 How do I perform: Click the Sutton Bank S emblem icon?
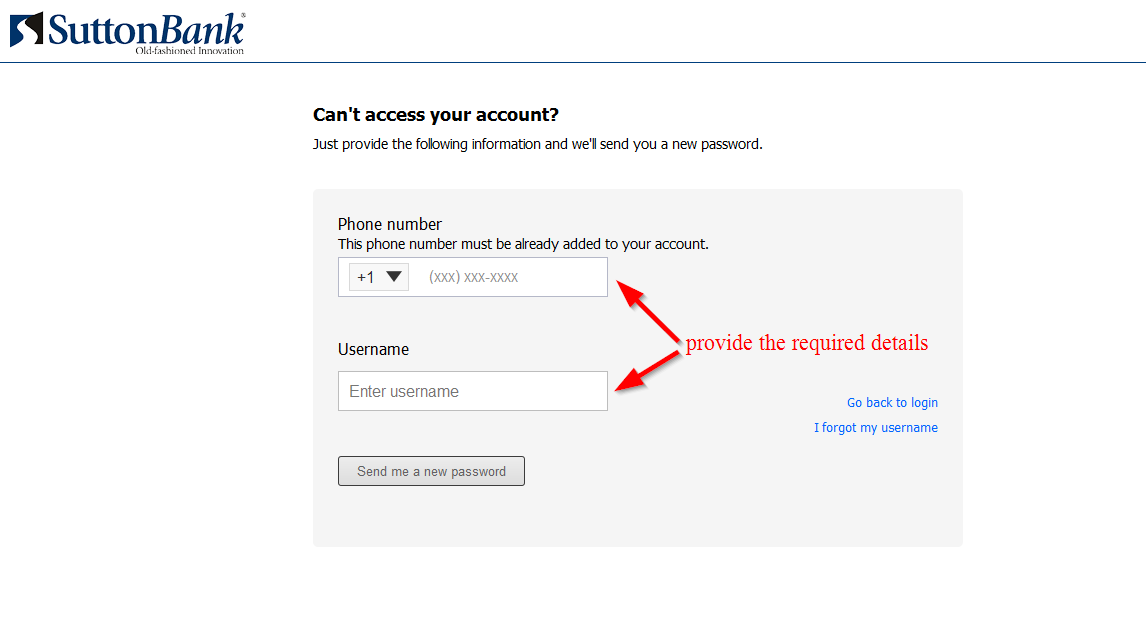(26, 29)
